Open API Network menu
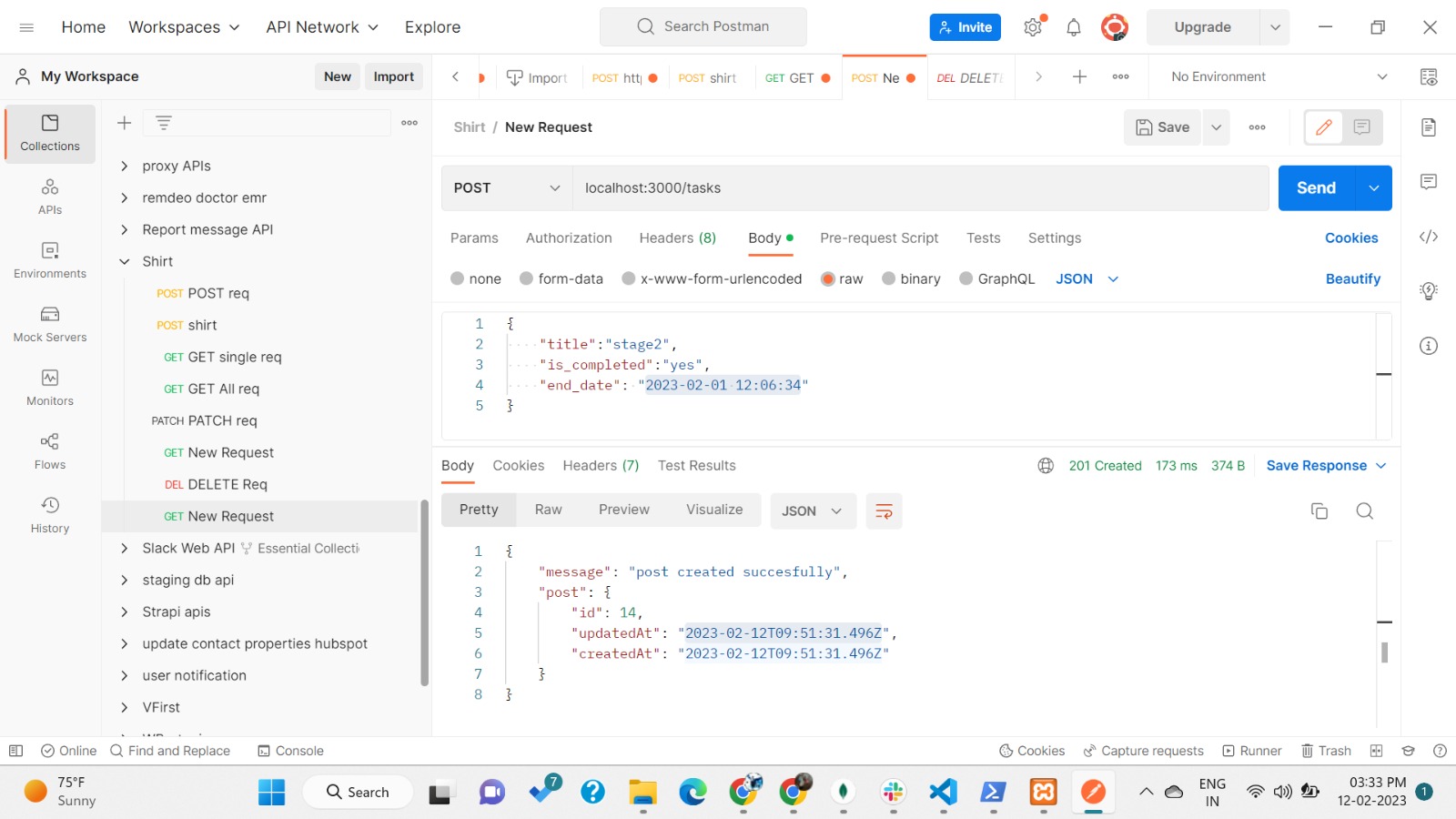1456x819 pixels. click(322, 27)
